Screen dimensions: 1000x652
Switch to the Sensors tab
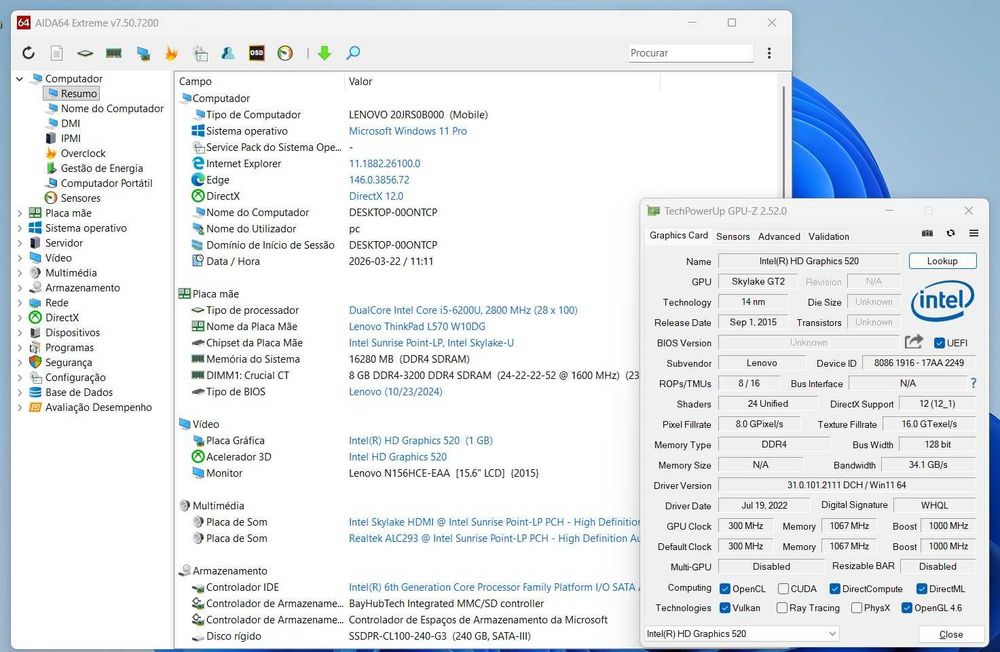(733, 236)
